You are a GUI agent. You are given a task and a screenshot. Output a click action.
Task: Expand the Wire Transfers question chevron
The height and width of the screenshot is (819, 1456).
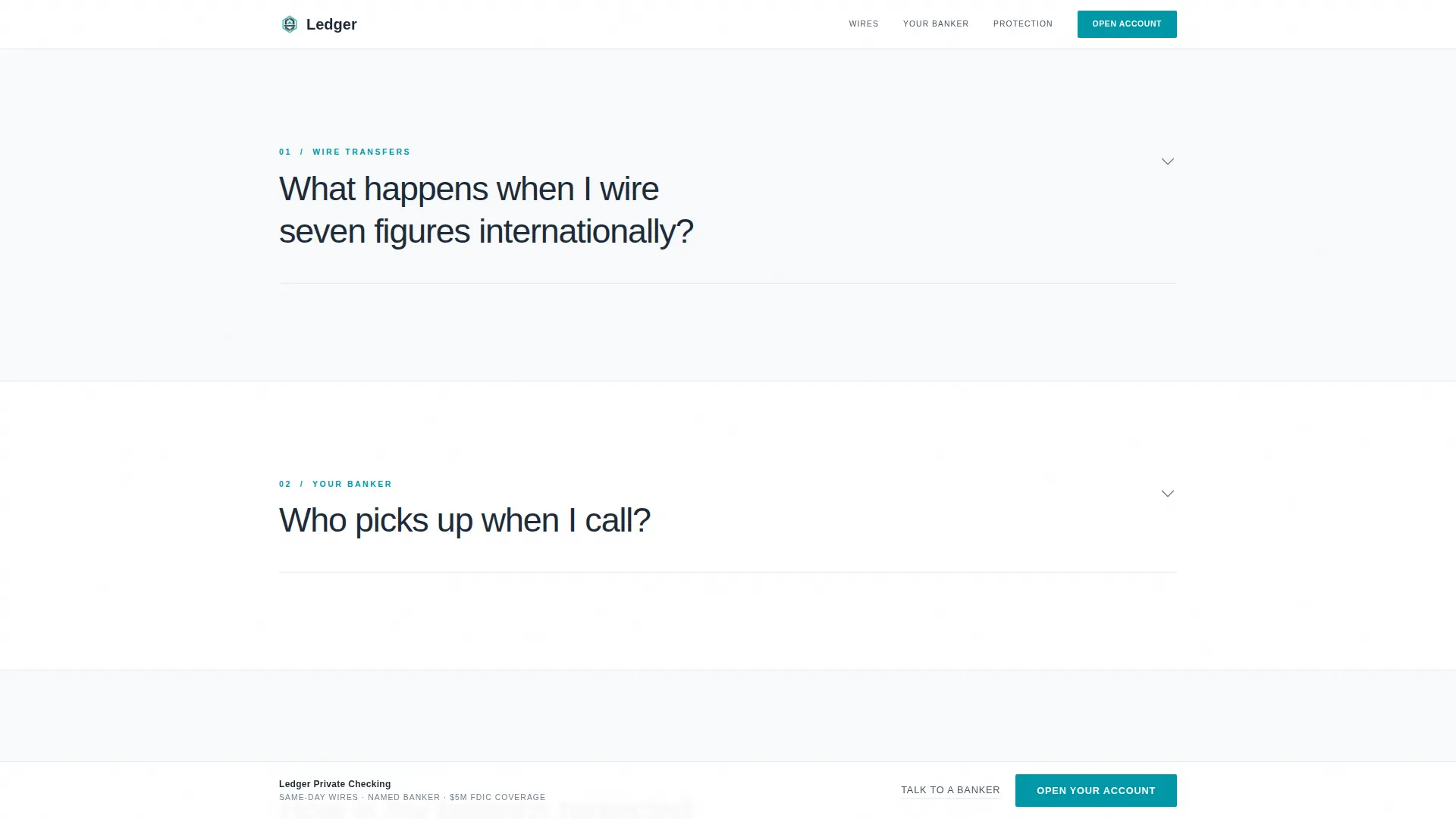[x=1168, y=162]
